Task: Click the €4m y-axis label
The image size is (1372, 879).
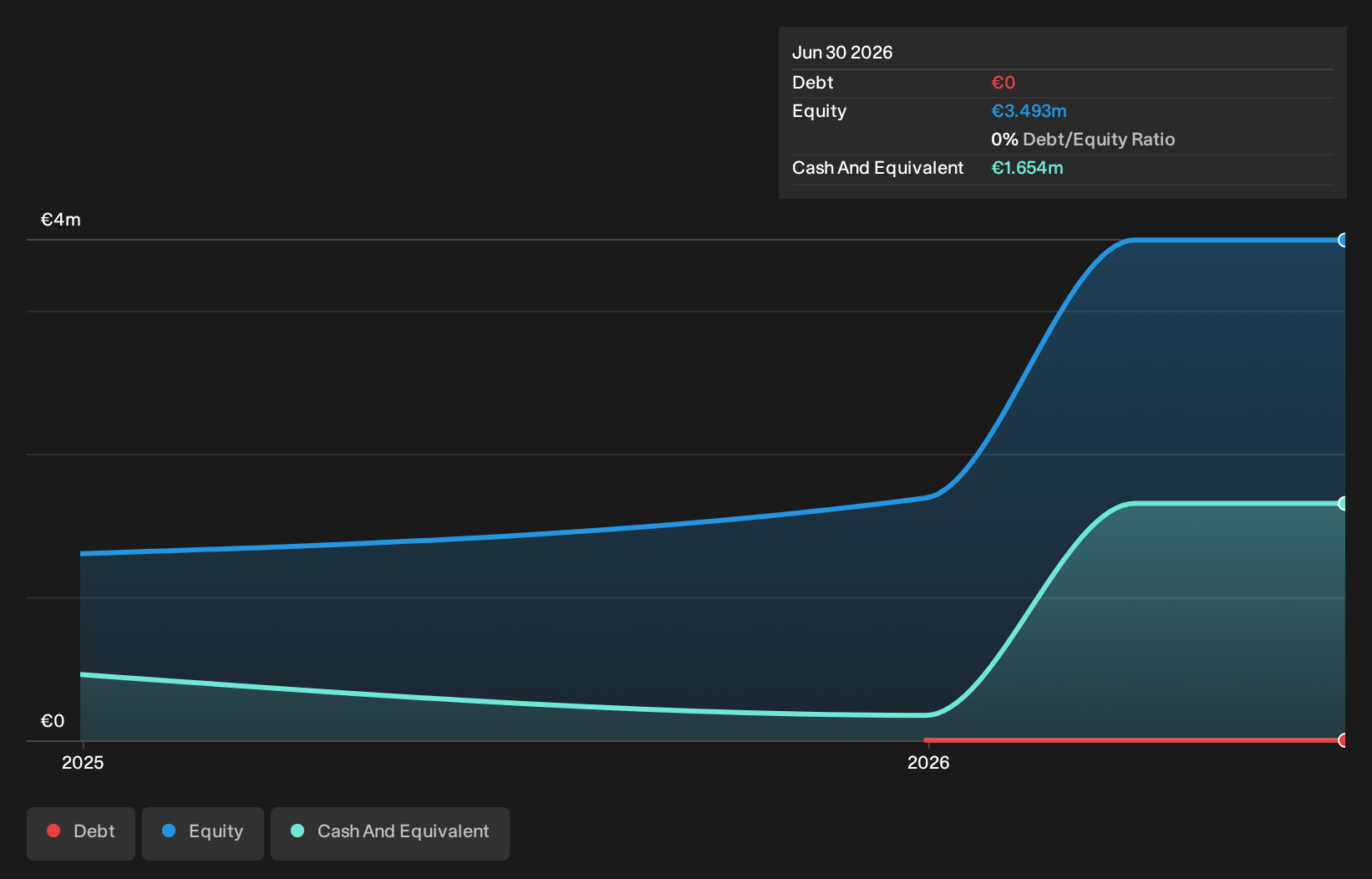Action: [x=61, y=220]
